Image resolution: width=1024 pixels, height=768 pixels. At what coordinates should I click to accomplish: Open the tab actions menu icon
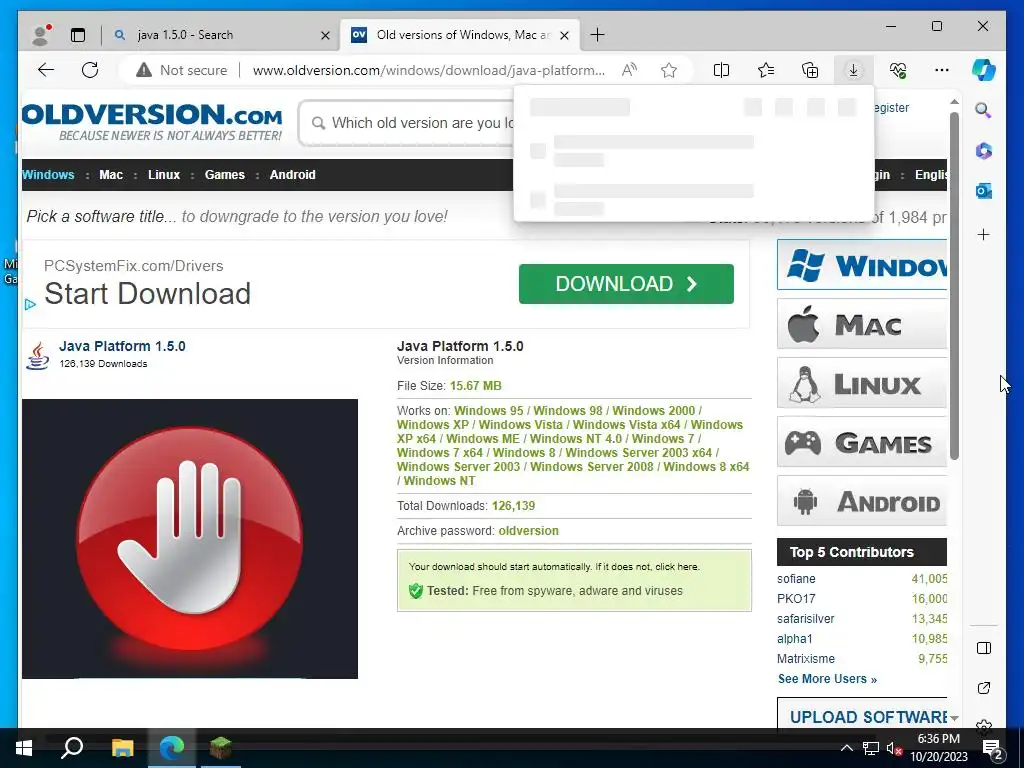[78, 35]
